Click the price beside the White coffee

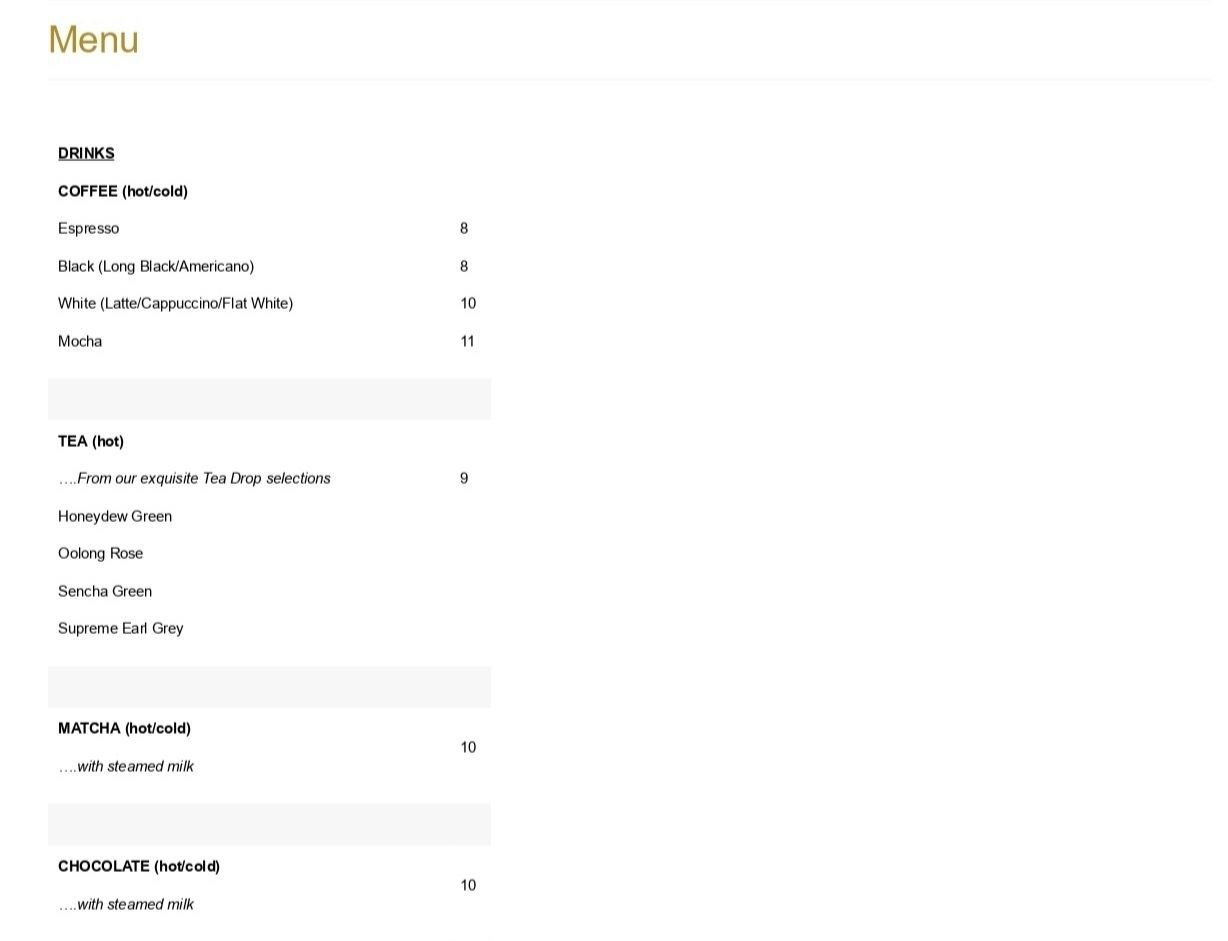click(468, 303)
